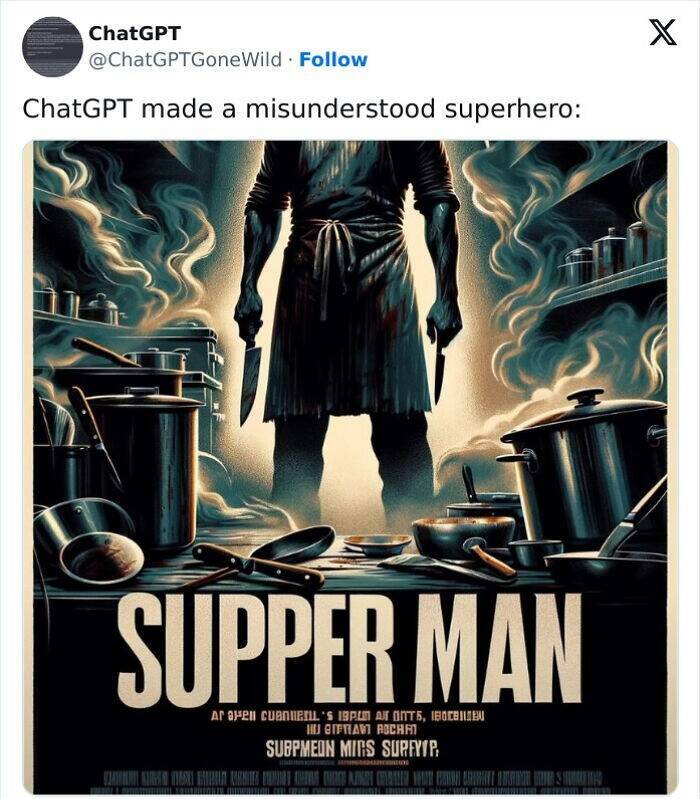Click the @ChatGPTGoneWild handle
The image size is (700, 799).
[x=185, y=60]
